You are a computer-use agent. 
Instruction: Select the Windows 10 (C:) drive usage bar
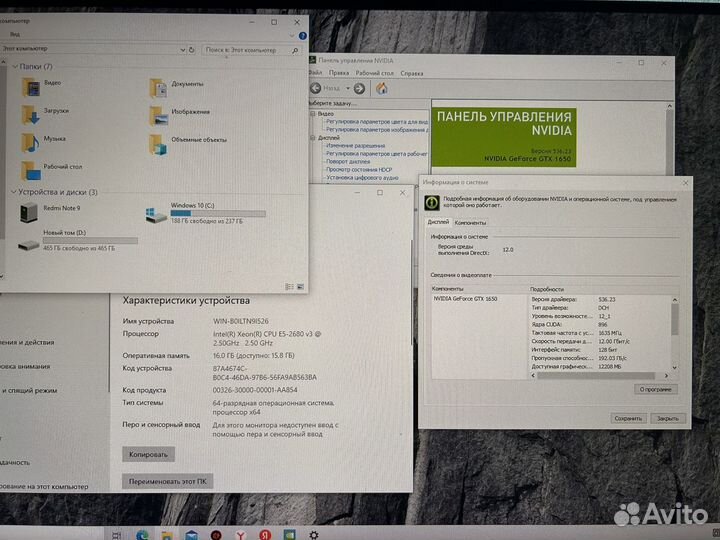[217, 213]
